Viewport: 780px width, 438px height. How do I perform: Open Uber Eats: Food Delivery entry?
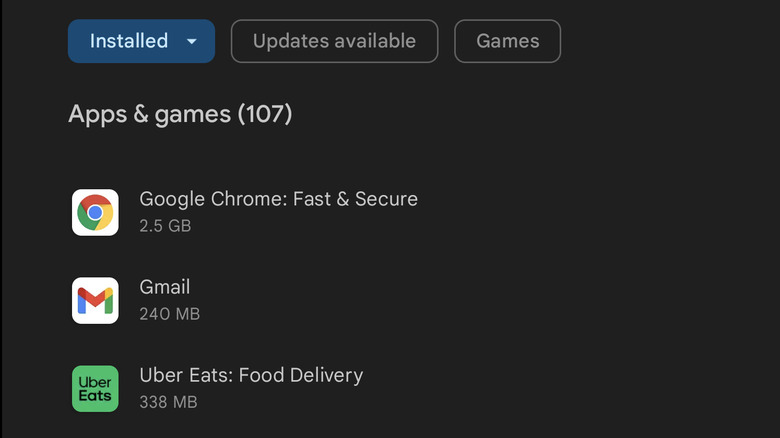[x=251, y=375]
